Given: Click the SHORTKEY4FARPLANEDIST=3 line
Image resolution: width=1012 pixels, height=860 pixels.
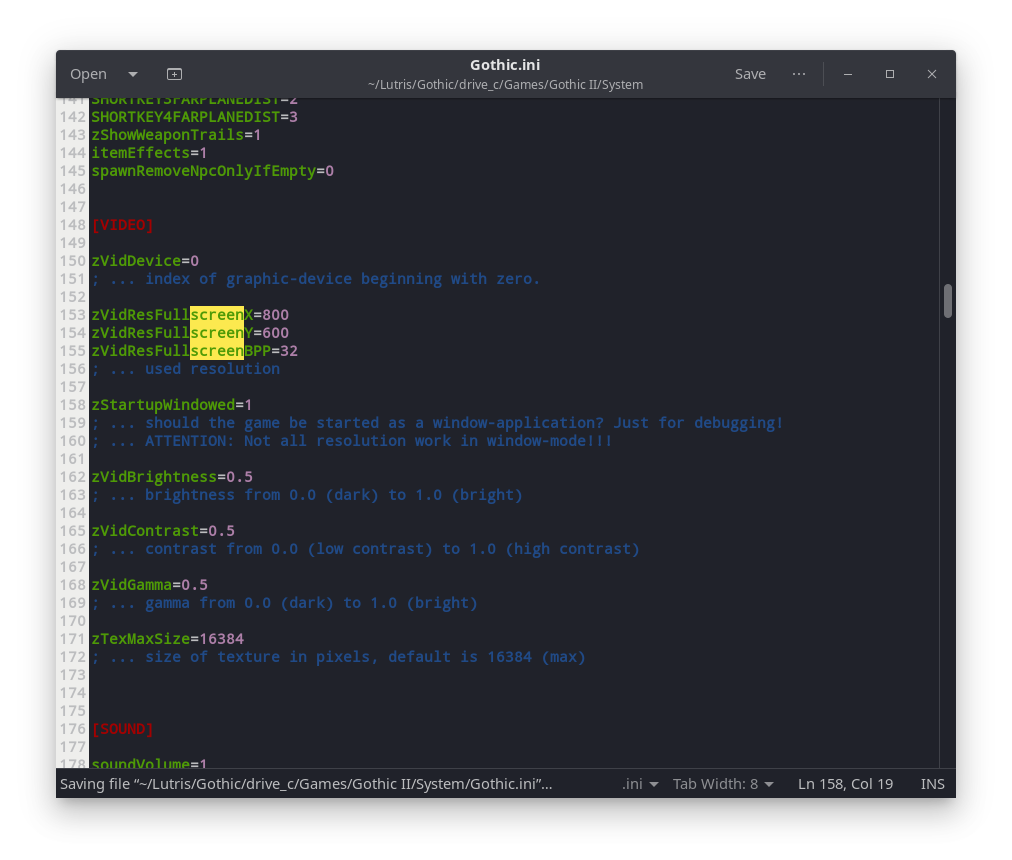Looking at the screenshot, I should (x=194, y=117).
